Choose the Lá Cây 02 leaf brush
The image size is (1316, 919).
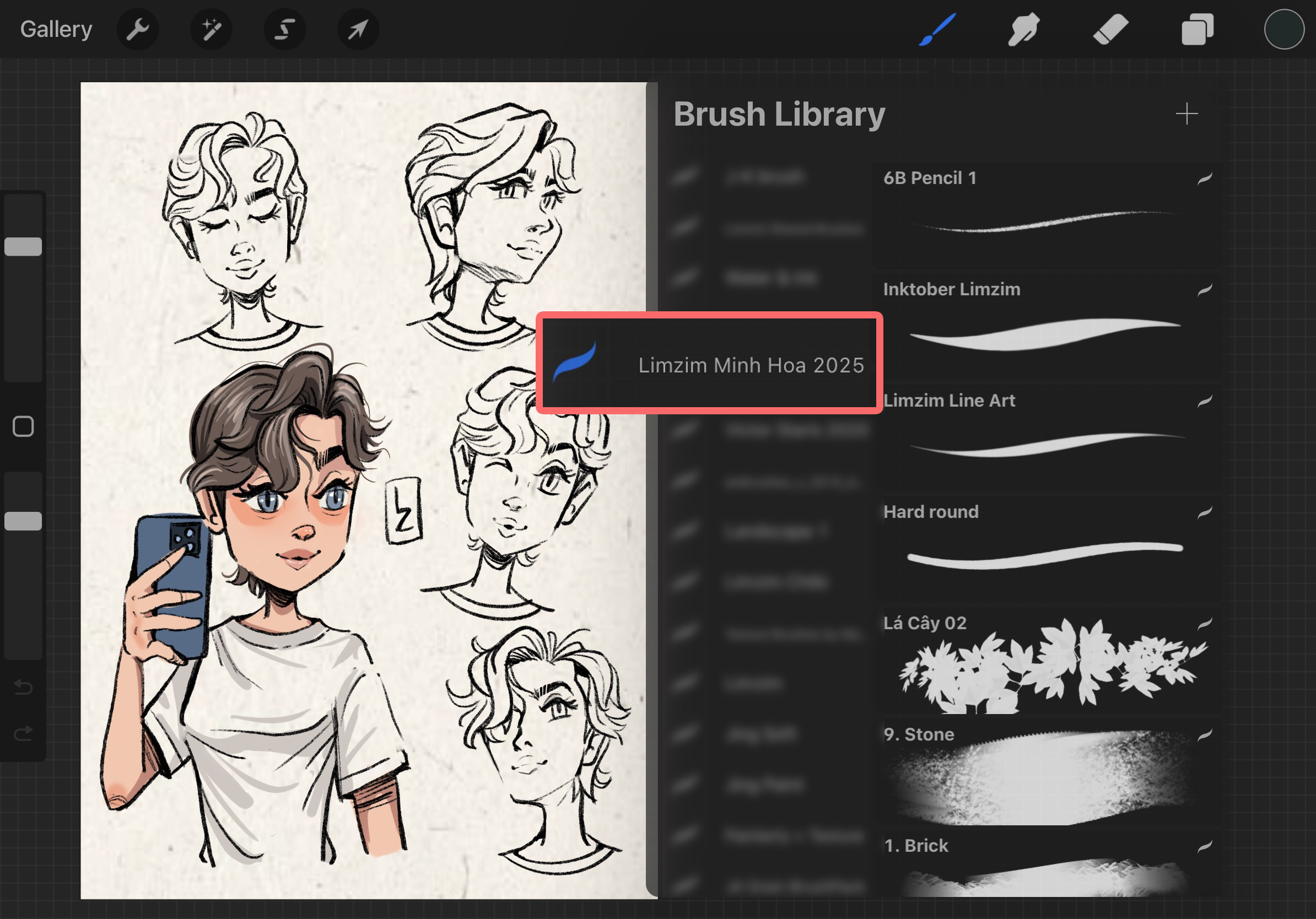coord(1047,660)
